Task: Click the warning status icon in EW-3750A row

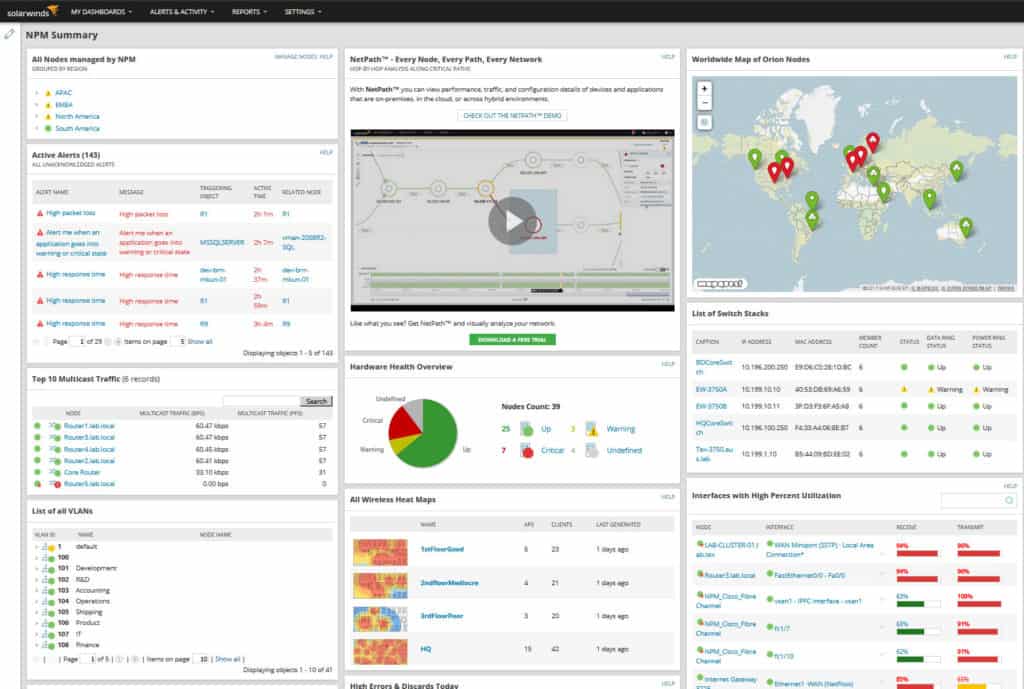Action: coord(904,389)
